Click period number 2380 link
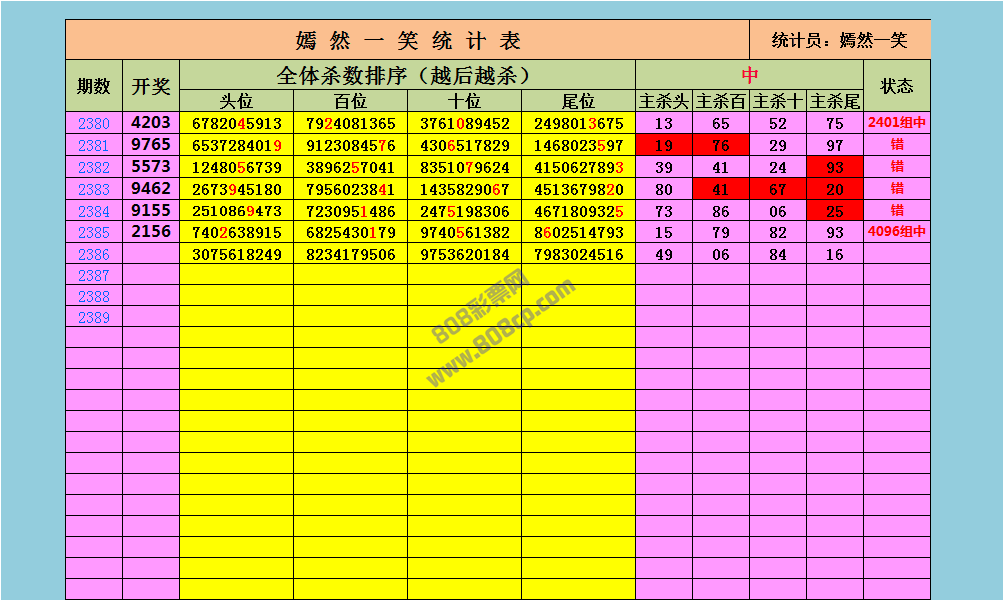The height and width of the screenshot is (600, 1003). coord(93,124)
